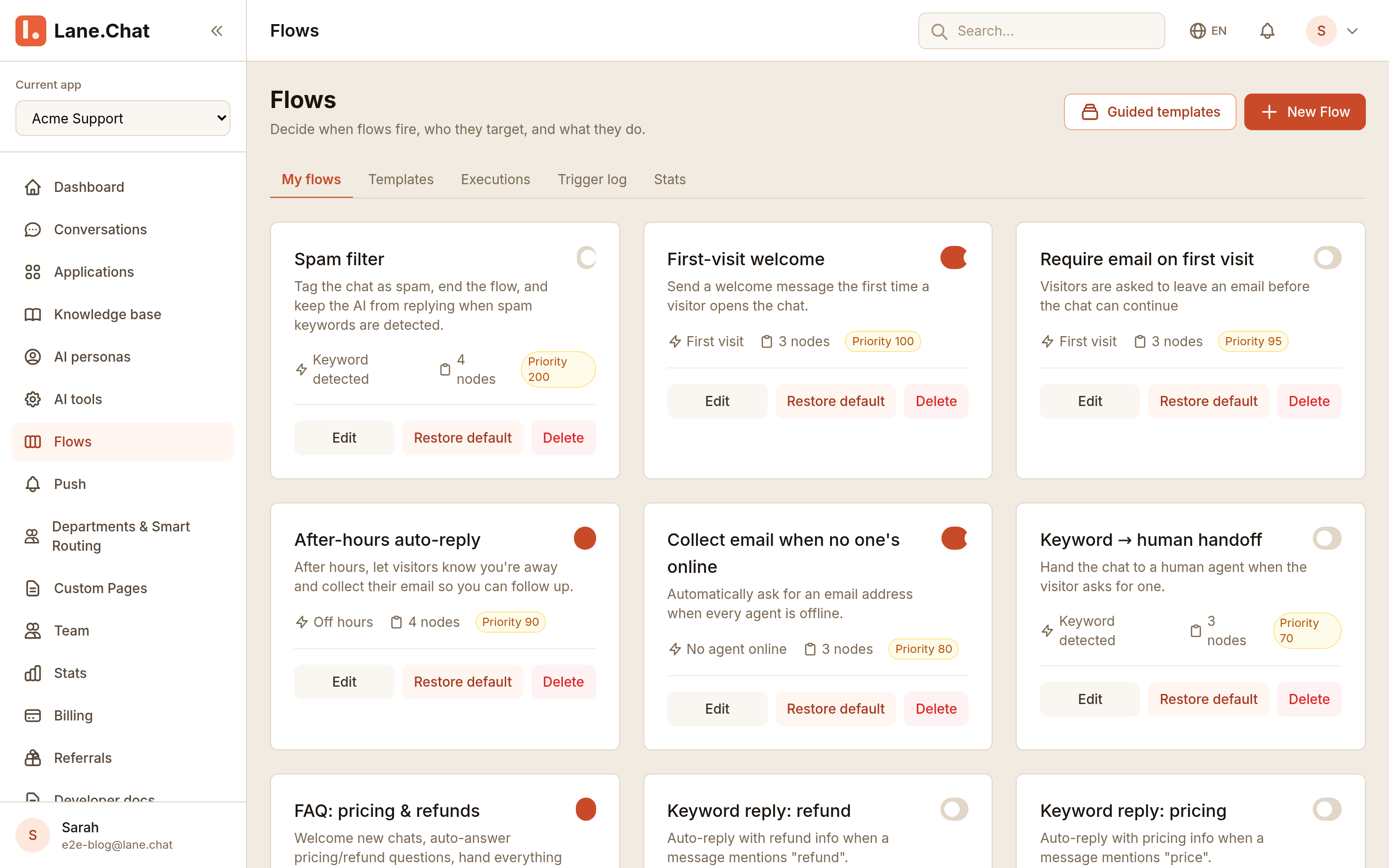Switch to the My flows tab
The height and width of the screenshot is (868, 1389).
pyautogui.click(x=311, y=180)
